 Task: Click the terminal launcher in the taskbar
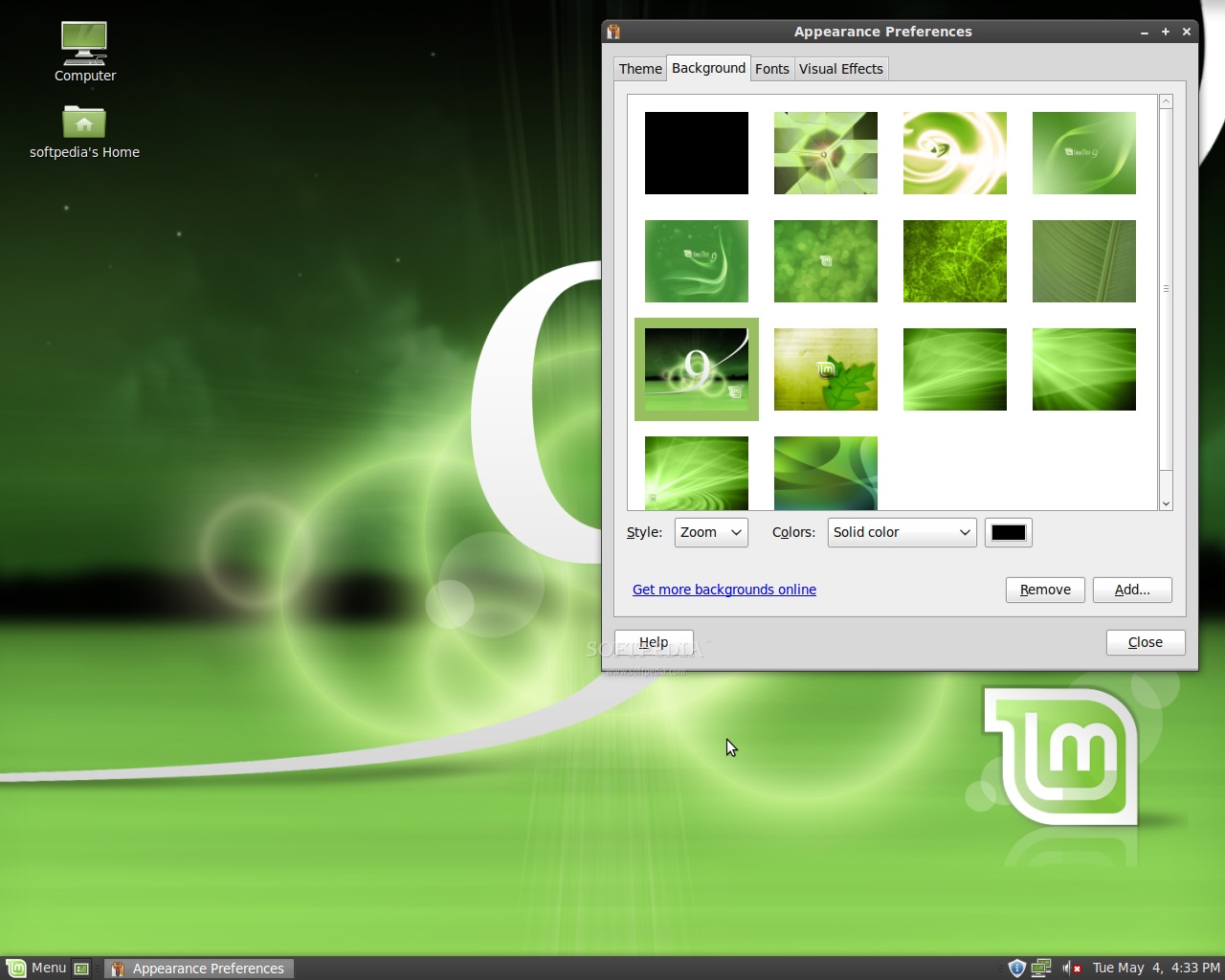tap(82, 969)
